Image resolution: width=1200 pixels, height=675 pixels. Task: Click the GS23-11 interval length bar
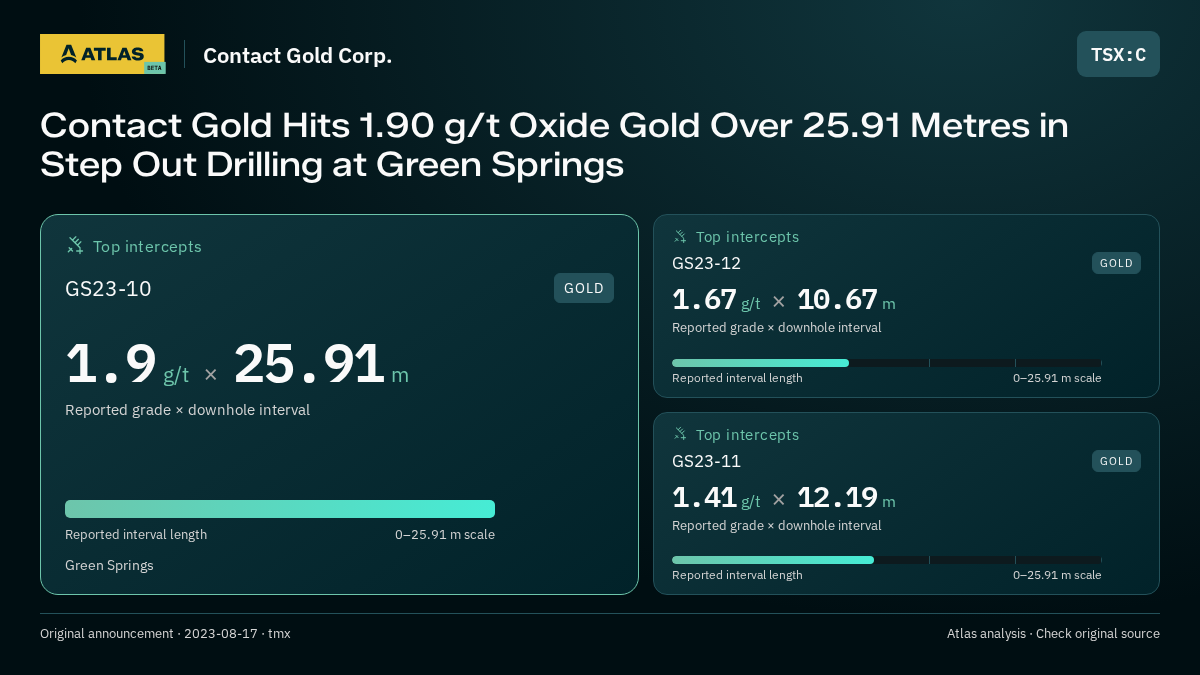886,560
